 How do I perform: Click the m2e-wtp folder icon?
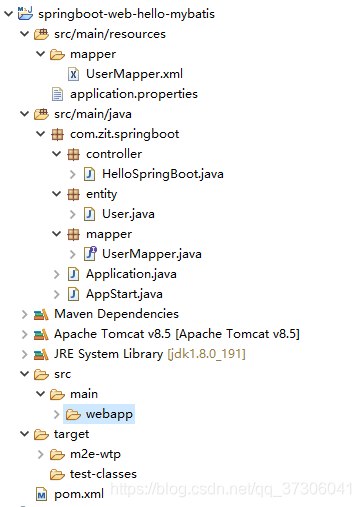click(57, 454)
